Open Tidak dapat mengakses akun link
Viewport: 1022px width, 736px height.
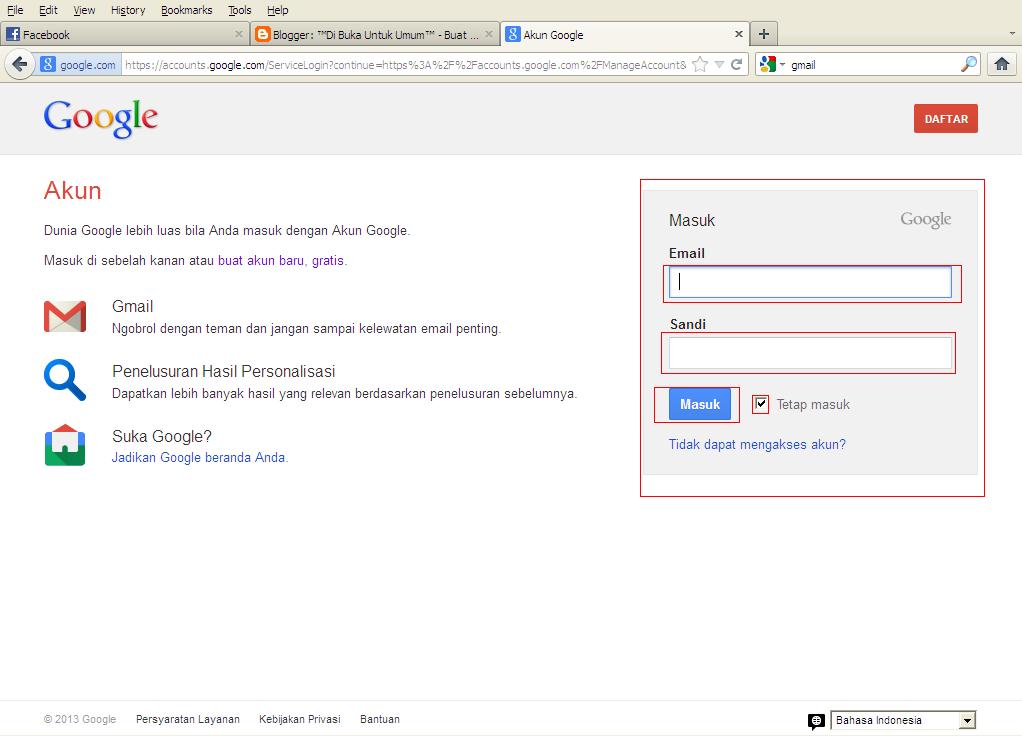[757, 444]
